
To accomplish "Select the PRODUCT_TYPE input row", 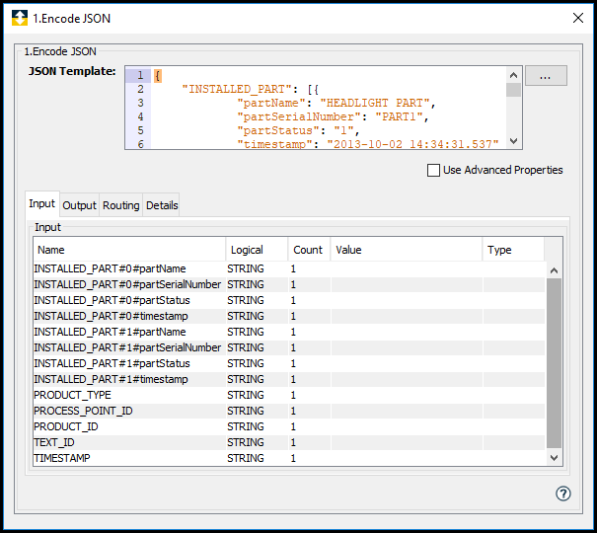I will (289, 395).
